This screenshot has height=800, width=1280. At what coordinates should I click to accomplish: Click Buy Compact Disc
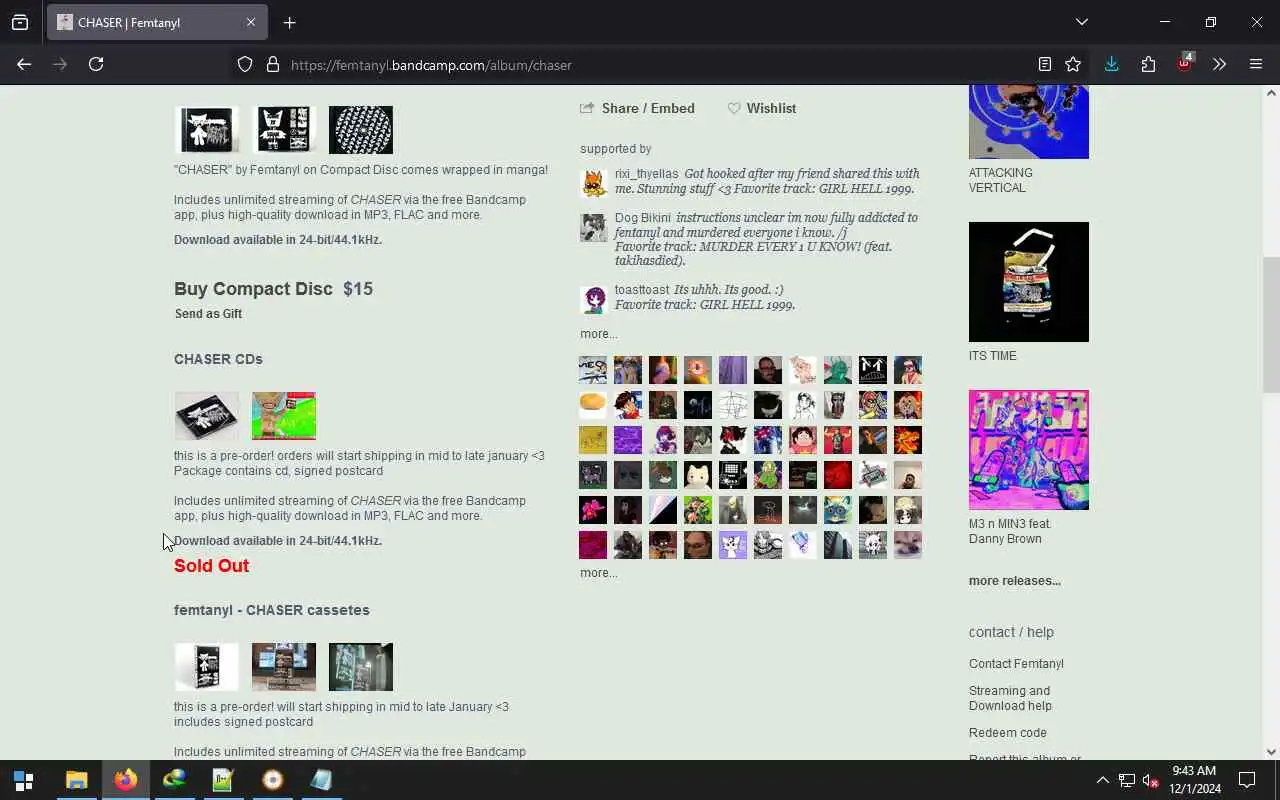[253, 289]
